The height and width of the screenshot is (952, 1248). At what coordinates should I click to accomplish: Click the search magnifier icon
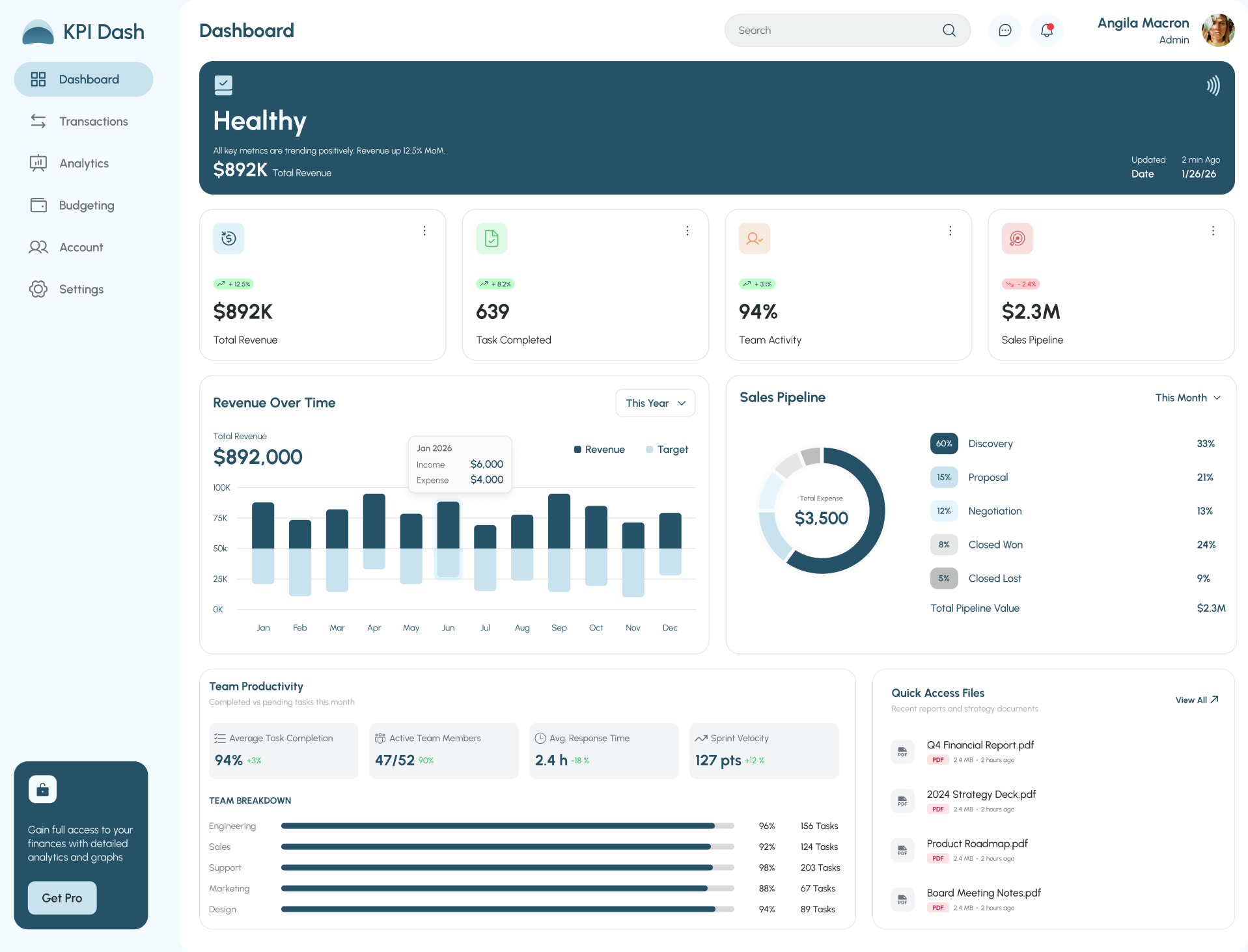click(949, 30)
